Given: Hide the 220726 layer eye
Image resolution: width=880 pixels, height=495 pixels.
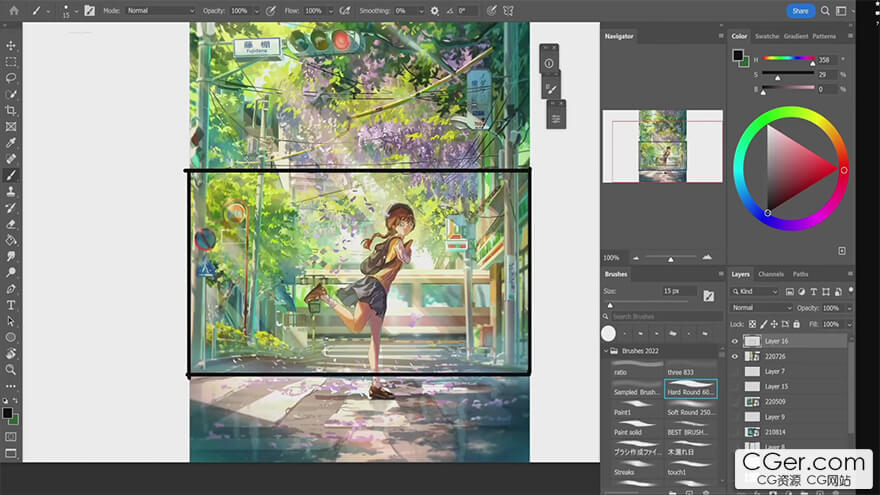Looking at the screenshot, I should pyautogui.click(x=735, y=356).
